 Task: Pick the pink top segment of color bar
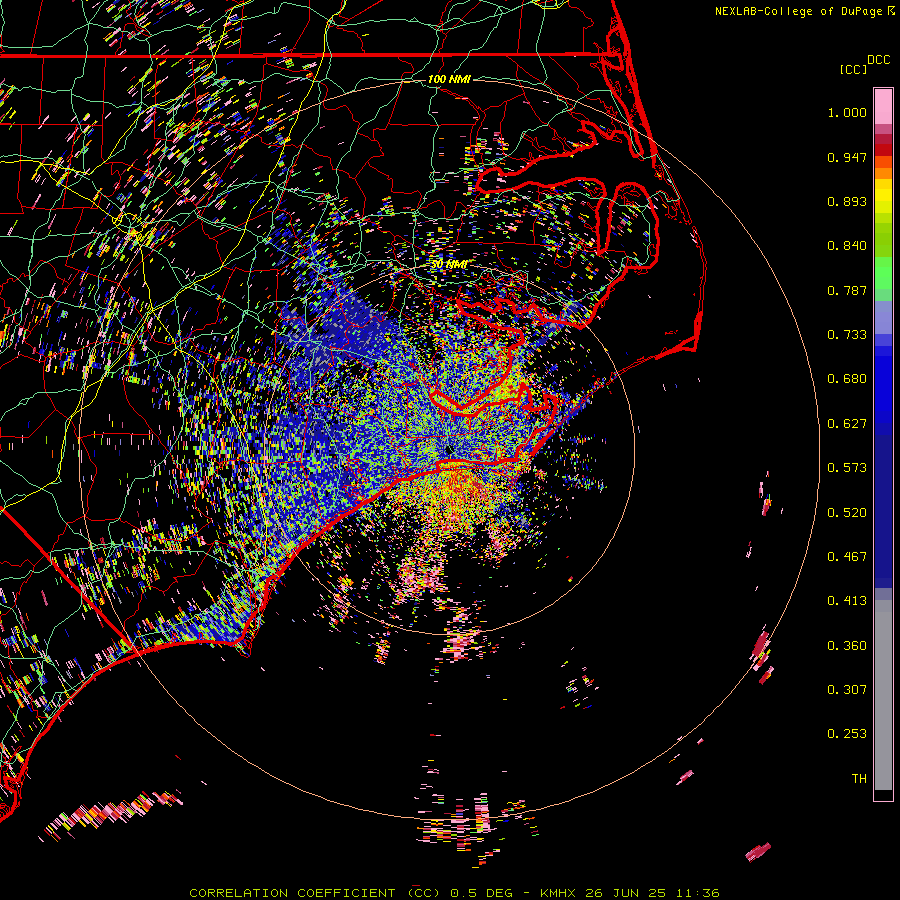click(x=883, y=107)
